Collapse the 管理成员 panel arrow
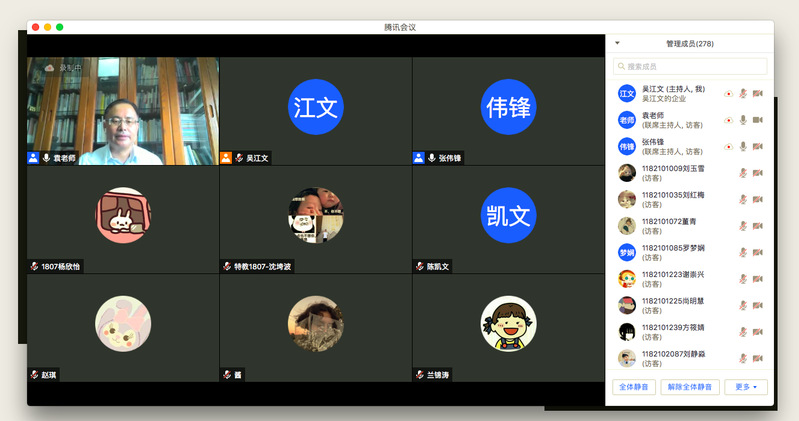Image resolution: width=799 pixels, height=421 pixels. 617,44
